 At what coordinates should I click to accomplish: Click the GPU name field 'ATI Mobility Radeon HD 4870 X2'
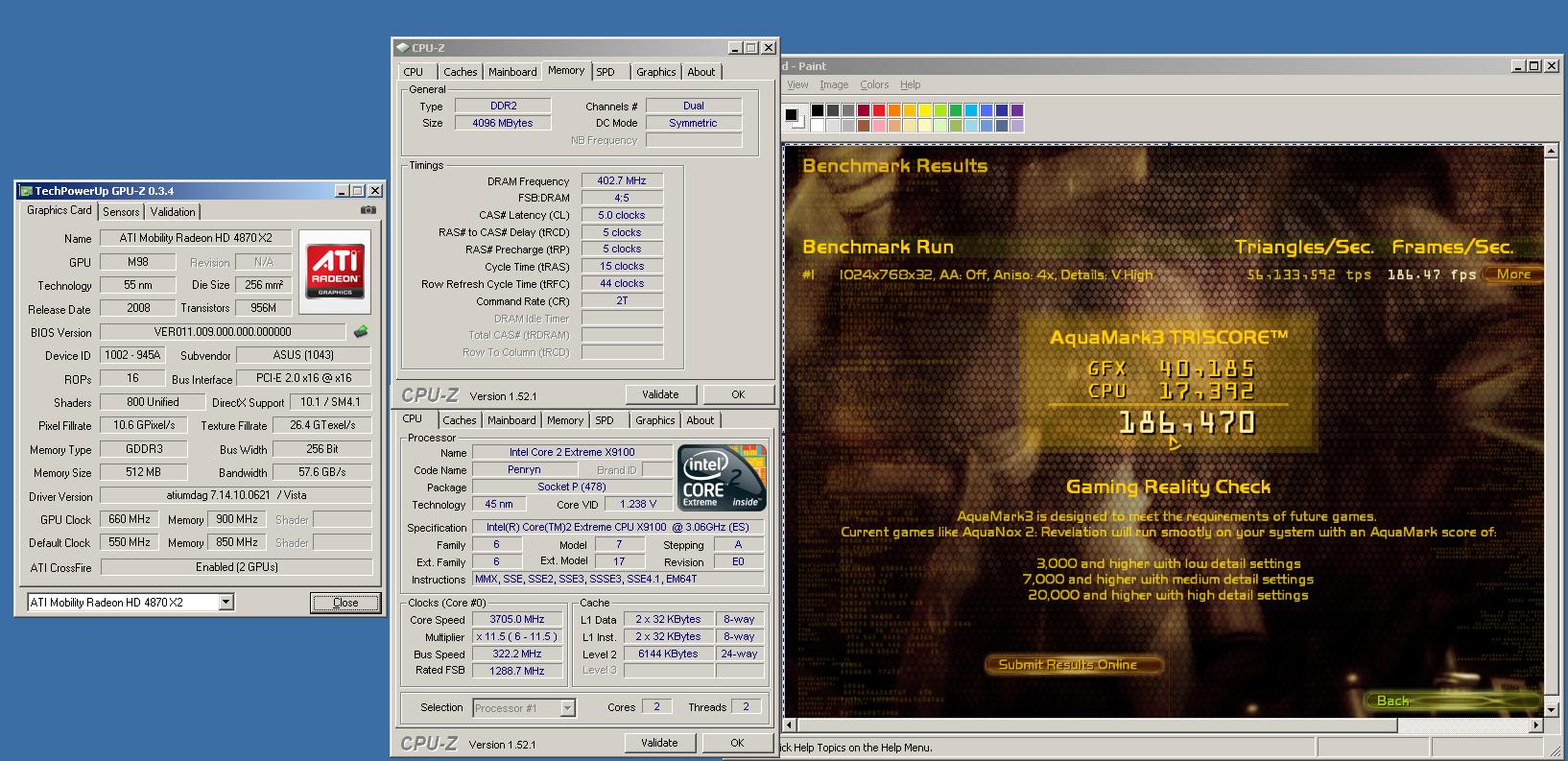click(196, 238)
